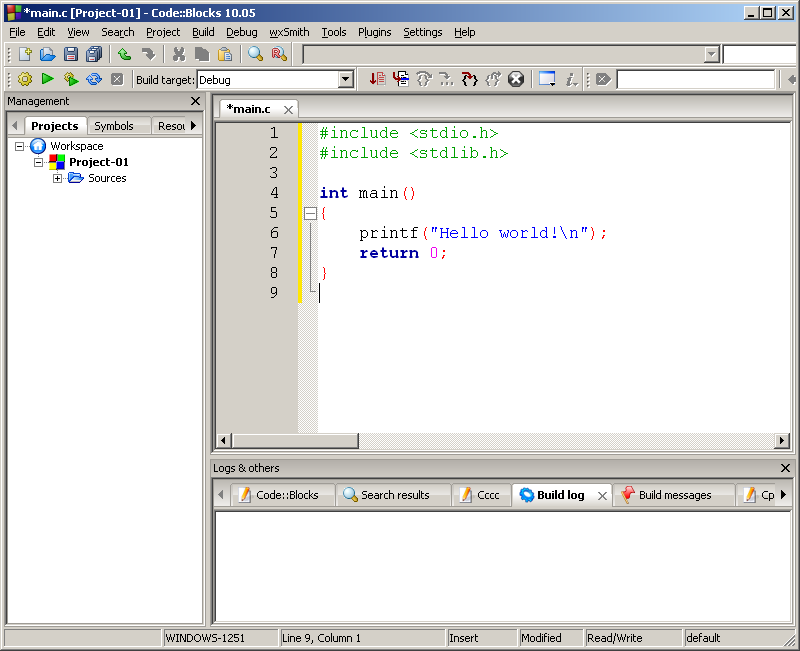Switch to the Build messages tab
This screenshot has height=651, width=800.
pos(673,495)
